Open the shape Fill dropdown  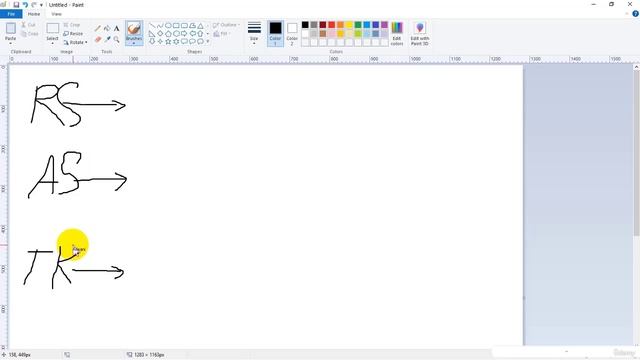click(222, 34)
